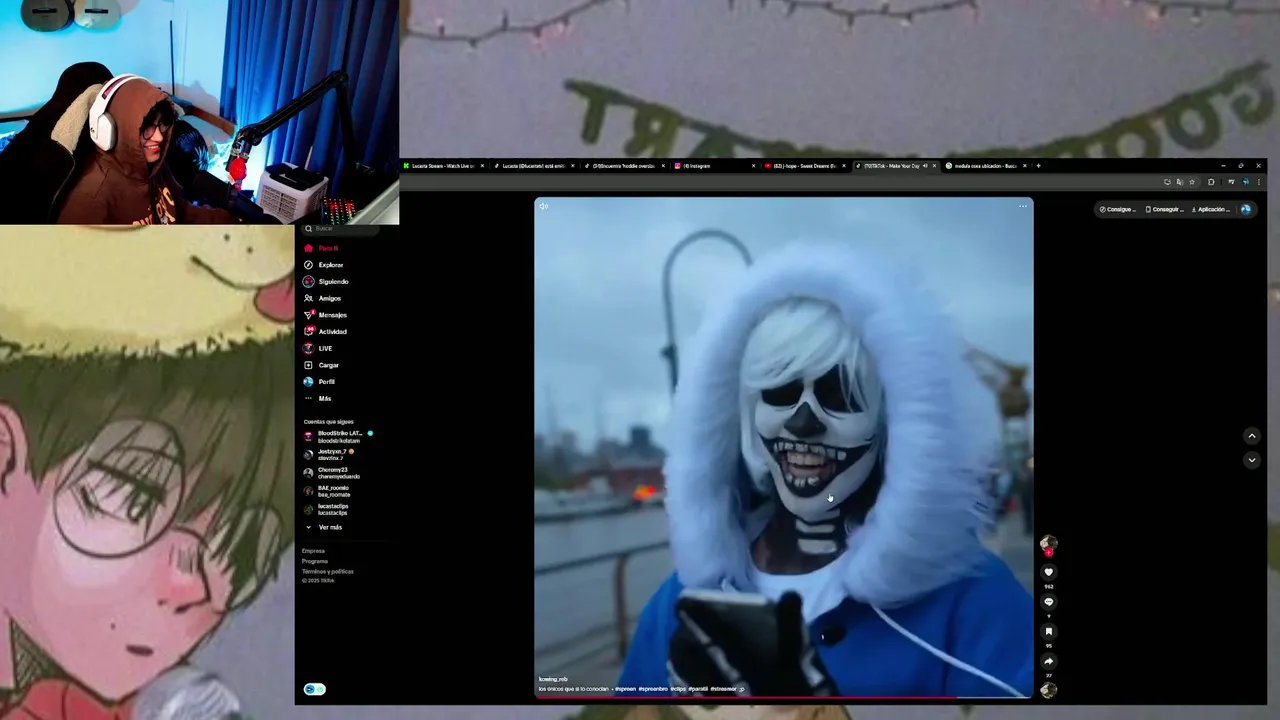Viewport: 1280px width, 720px height.
Task: Open the Jostzyxn_7 account
Action: (330, 454)
